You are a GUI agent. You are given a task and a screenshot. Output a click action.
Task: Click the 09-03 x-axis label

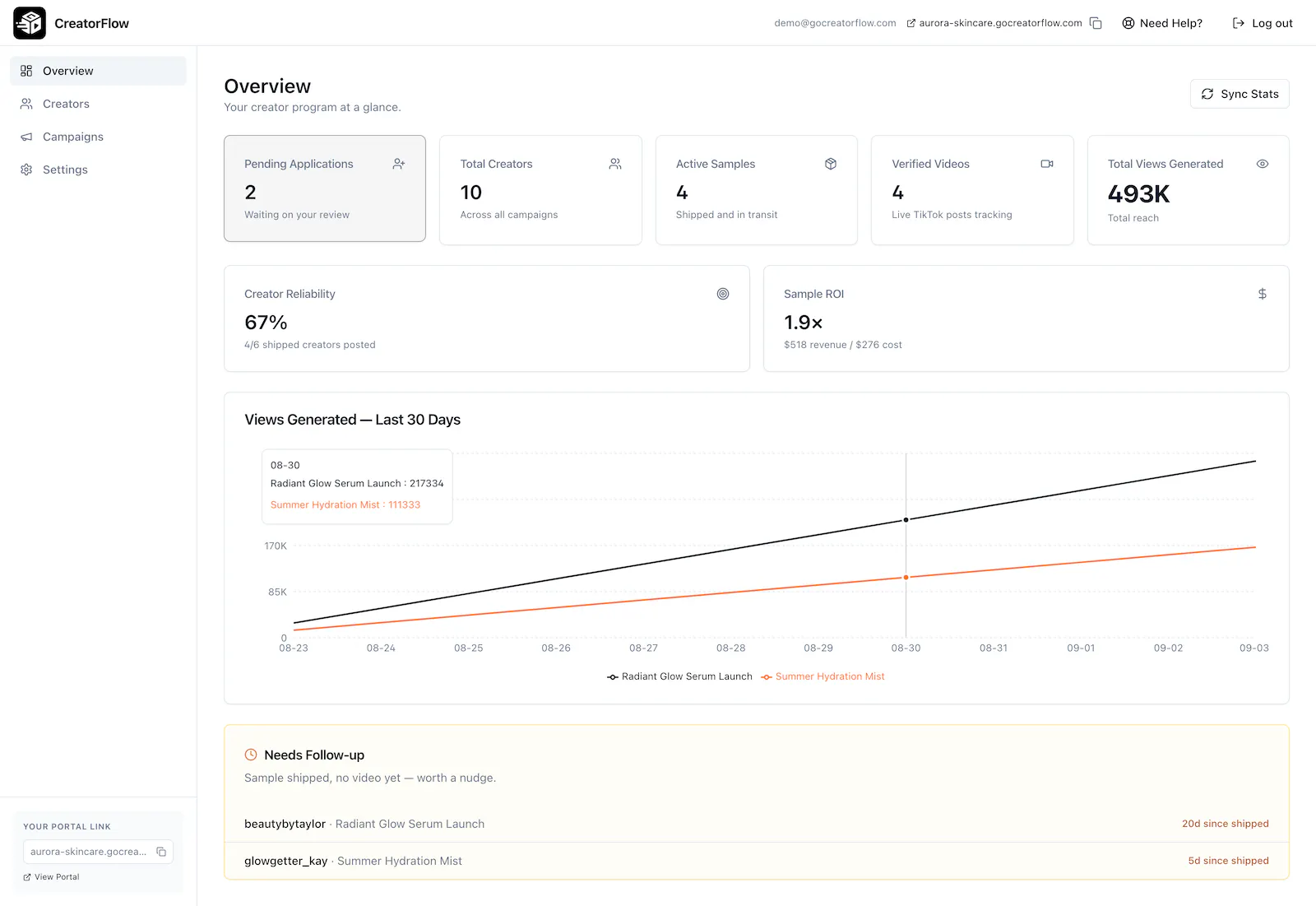(x=1254, y=648)
